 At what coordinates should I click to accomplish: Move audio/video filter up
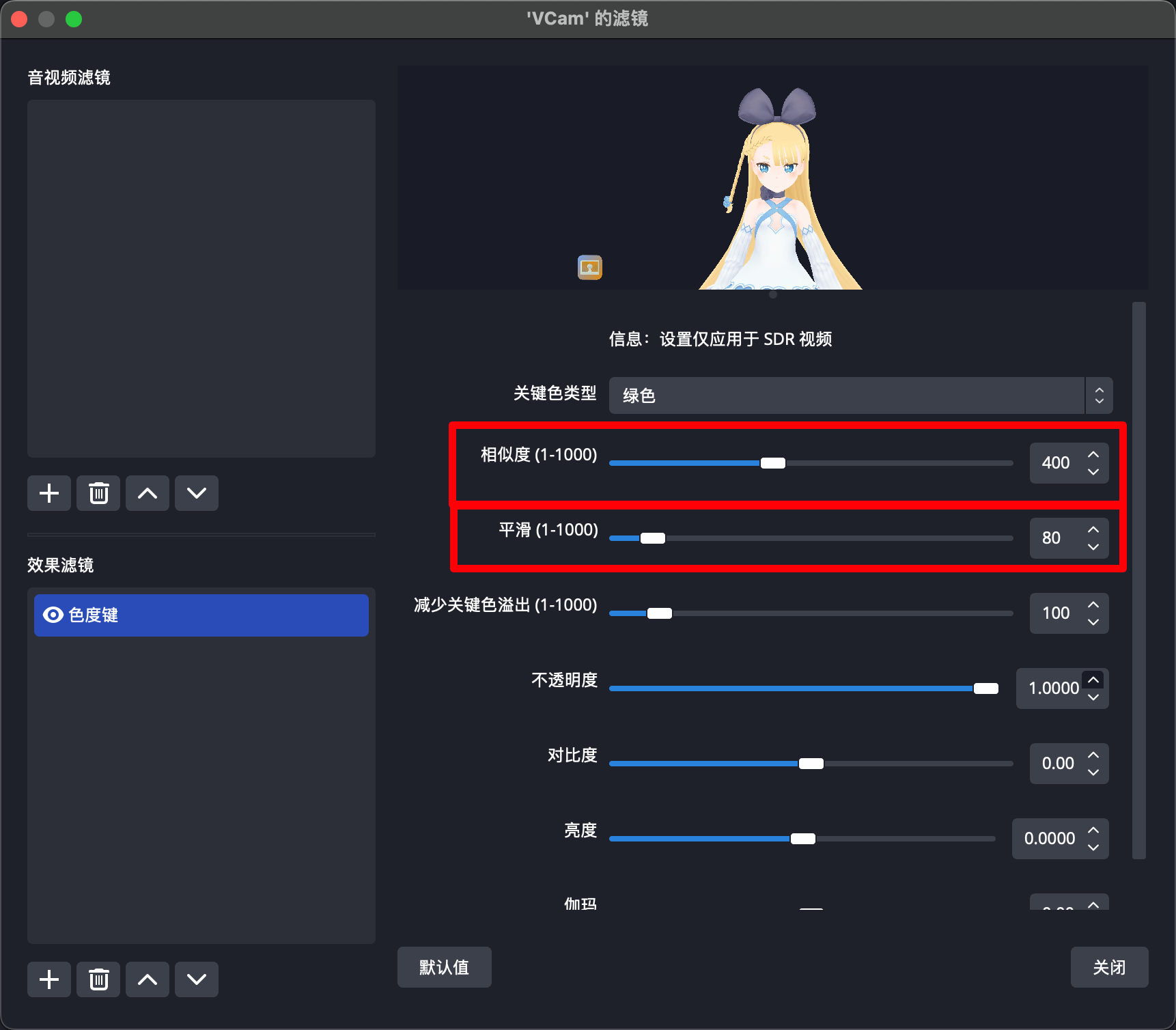[x=148, y=493]
